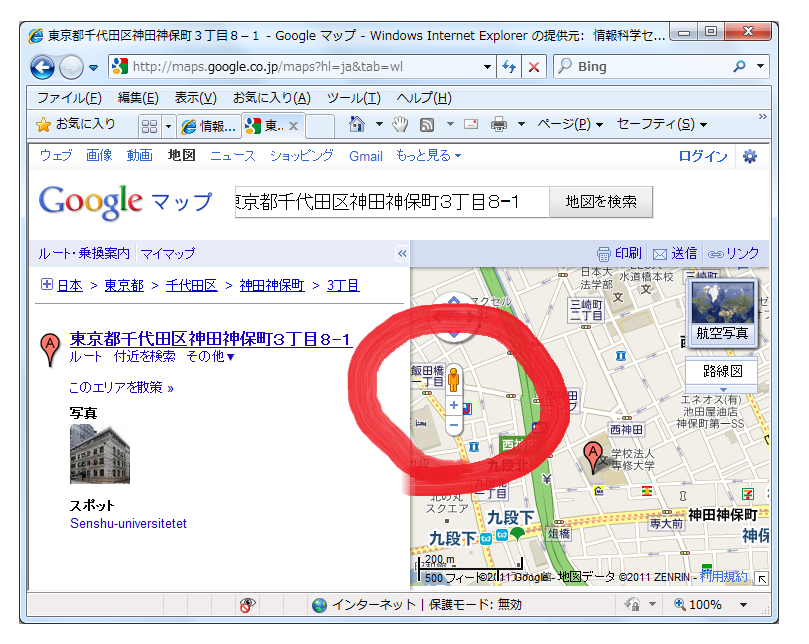Click marker A on the map

(593, 457)
